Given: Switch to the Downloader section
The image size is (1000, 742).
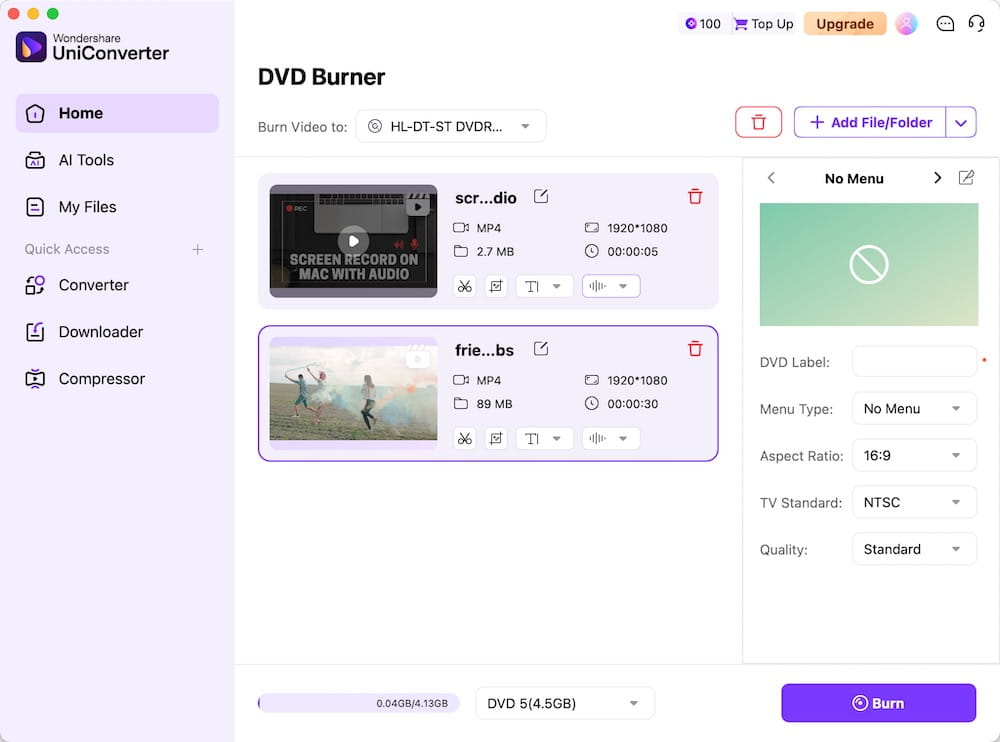Looking at the screenshot, I should click(100, 331).
